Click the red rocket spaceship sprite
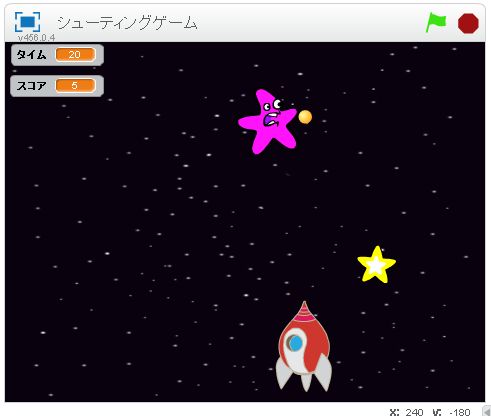Image resolution: width=491 pixels, height=416 pixels. pos(304,347)
